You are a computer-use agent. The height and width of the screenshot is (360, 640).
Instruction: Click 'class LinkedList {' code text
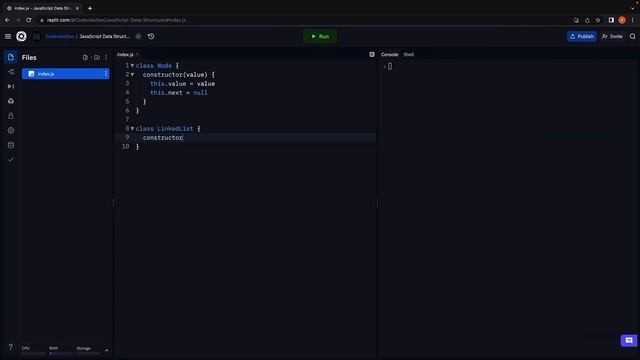click(x=168, y=129)
